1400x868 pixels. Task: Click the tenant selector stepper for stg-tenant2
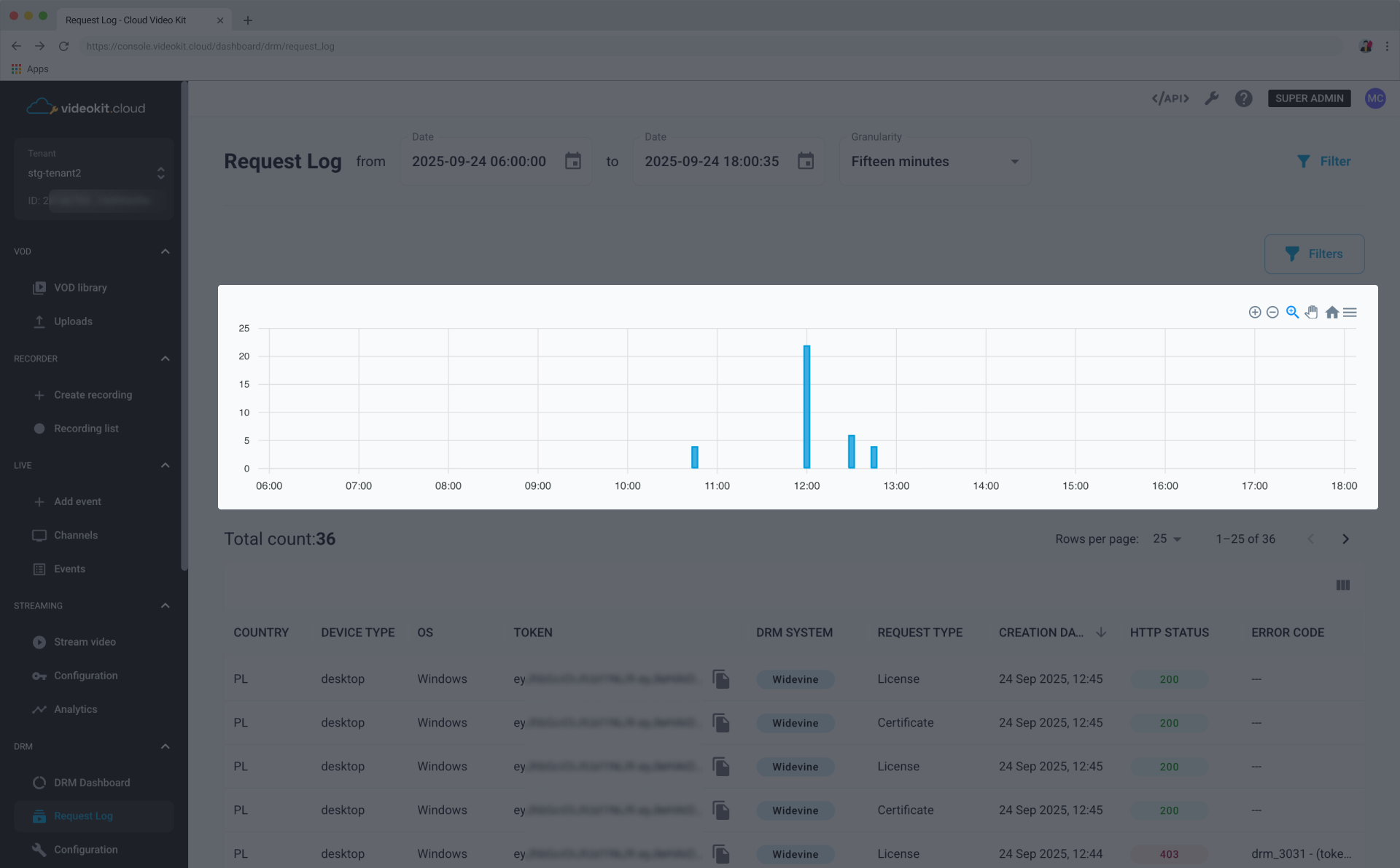coord(160,173)
